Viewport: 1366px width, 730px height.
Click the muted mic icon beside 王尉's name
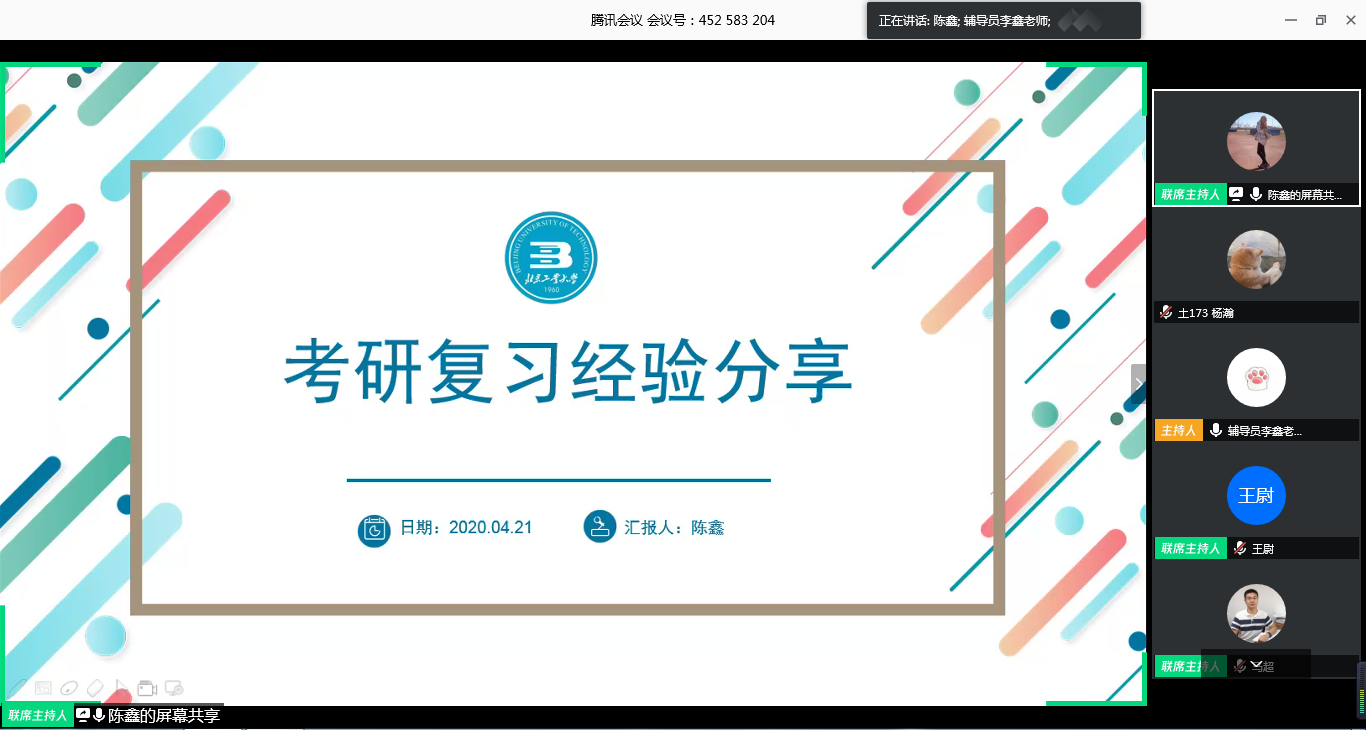(x=1240, y=549)
